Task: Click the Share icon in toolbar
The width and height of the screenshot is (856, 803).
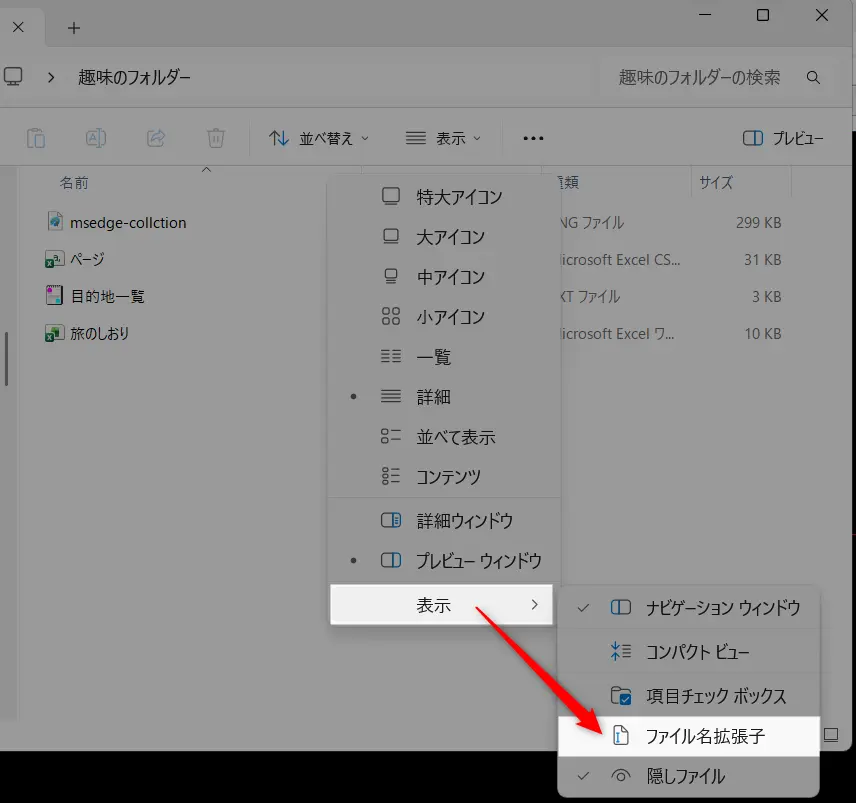Action: pyautogui.click(x=156, y=138)
